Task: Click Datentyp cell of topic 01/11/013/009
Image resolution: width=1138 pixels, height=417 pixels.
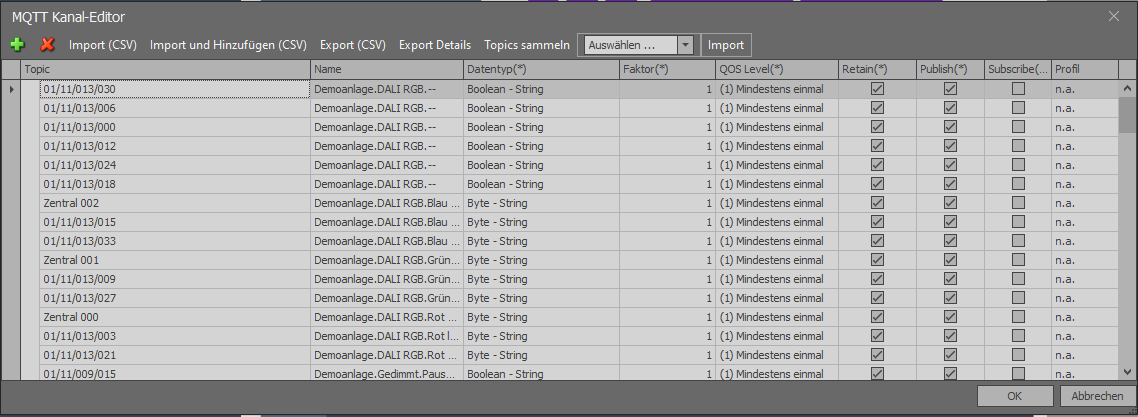Action: tap(541, 278)
